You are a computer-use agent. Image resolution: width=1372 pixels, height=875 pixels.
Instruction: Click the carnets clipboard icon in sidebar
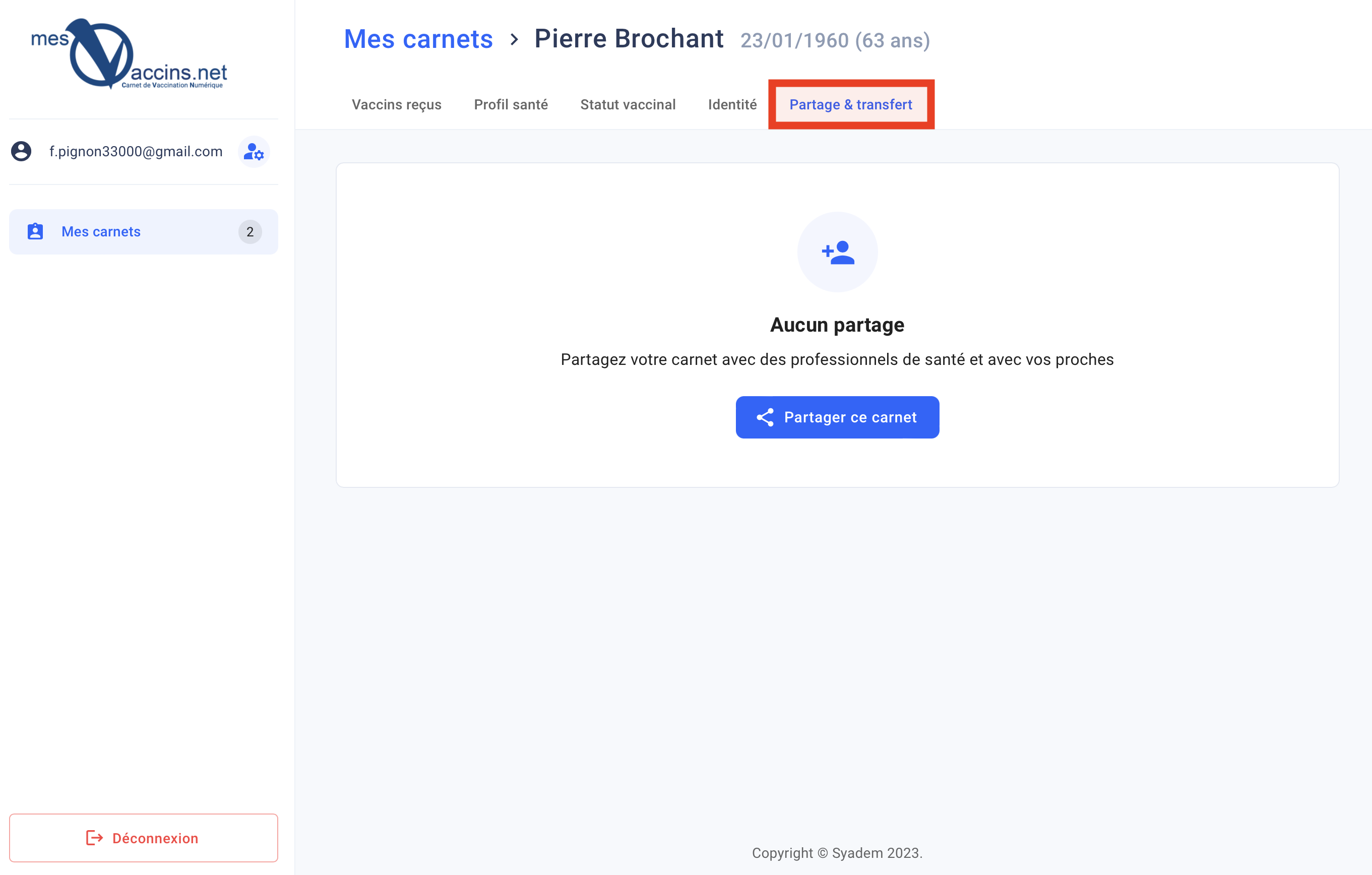(35, 231)
